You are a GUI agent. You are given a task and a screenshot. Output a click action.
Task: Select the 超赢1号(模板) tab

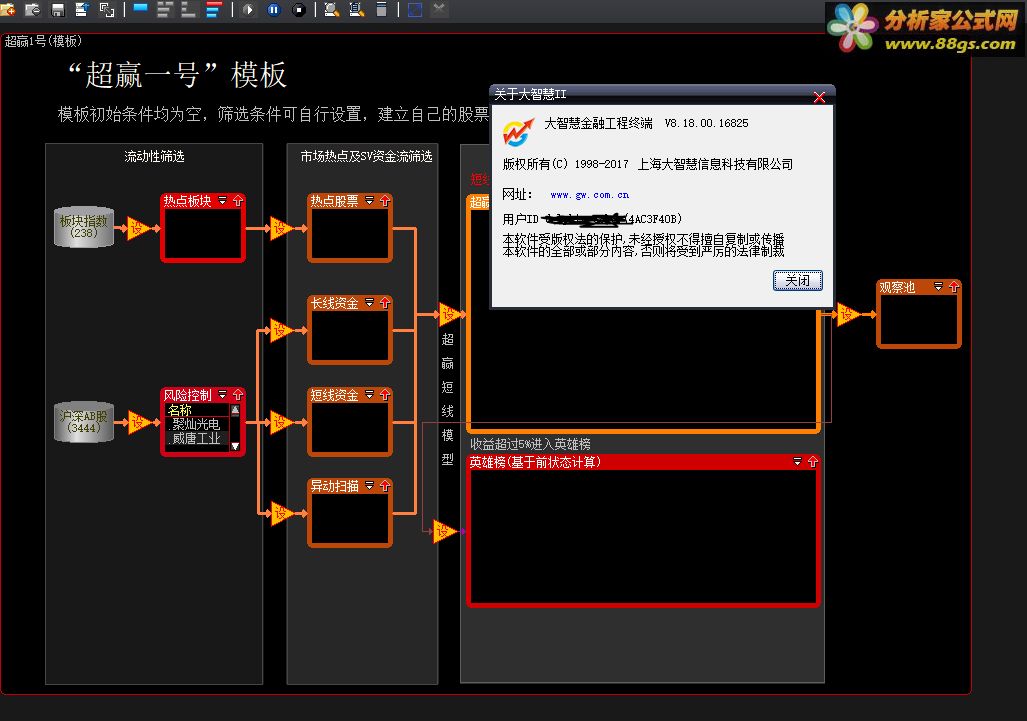43,41
